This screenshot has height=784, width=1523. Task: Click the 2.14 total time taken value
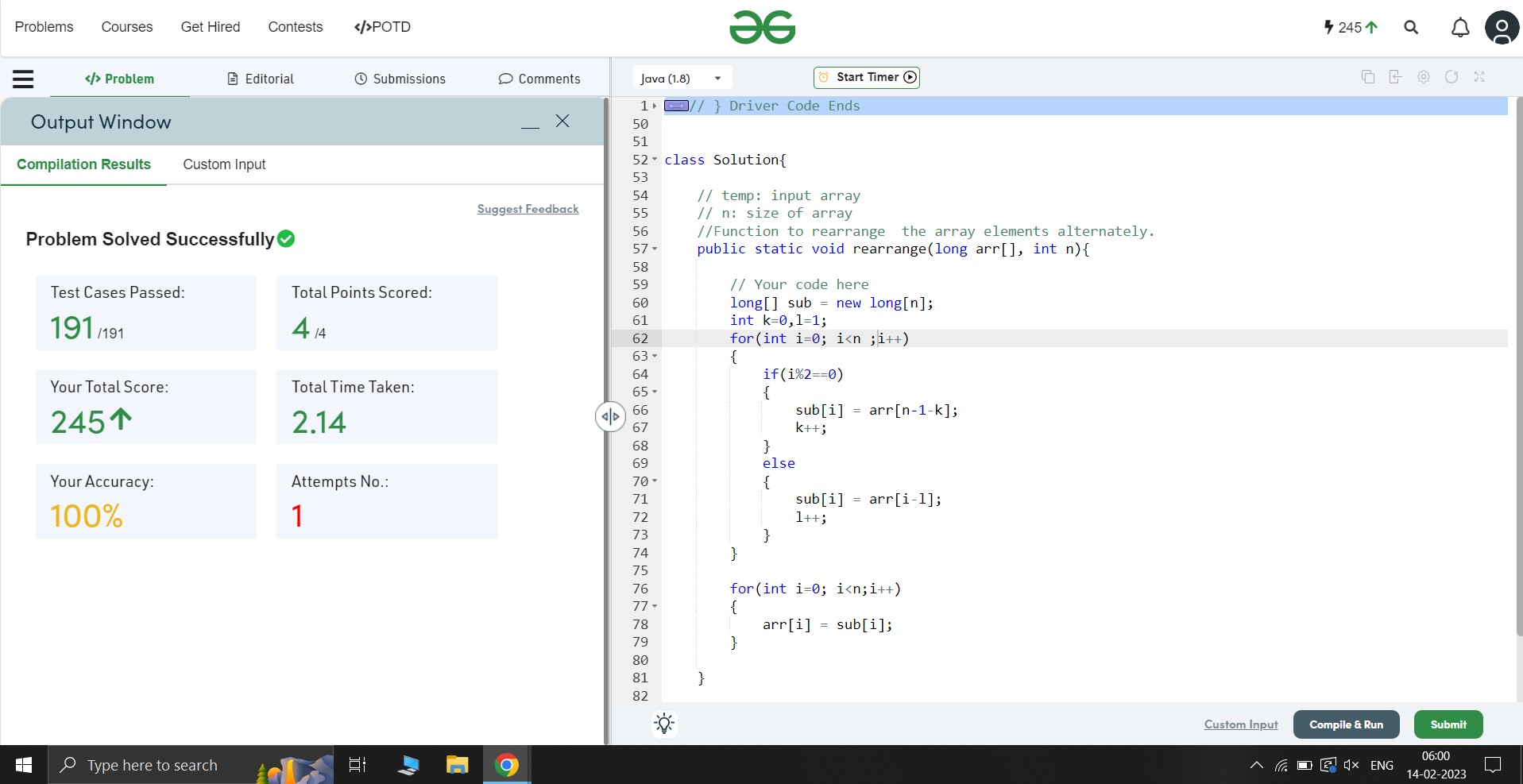coord(319,422)
